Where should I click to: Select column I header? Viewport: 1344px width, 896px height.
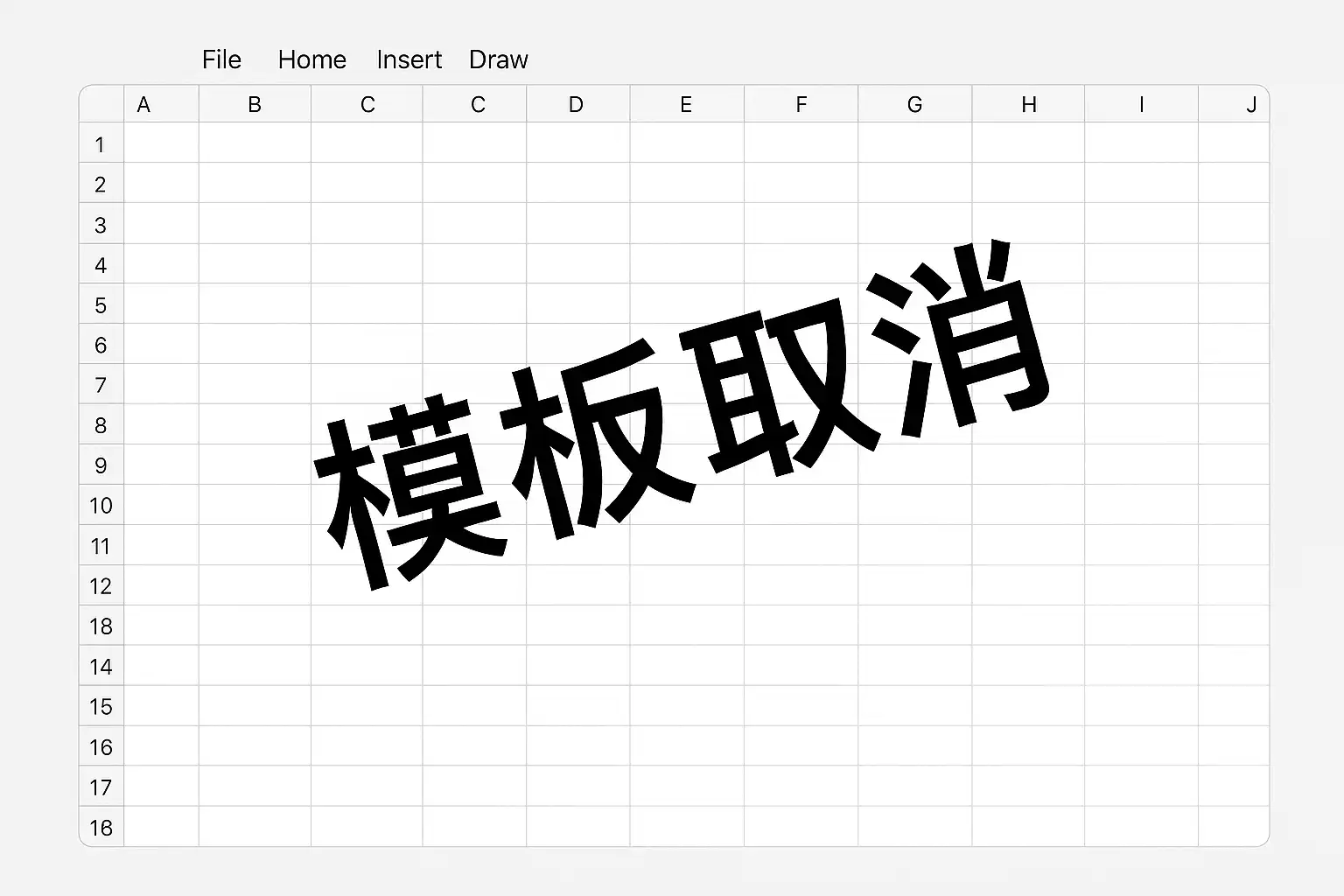[x=1141, y=104]
